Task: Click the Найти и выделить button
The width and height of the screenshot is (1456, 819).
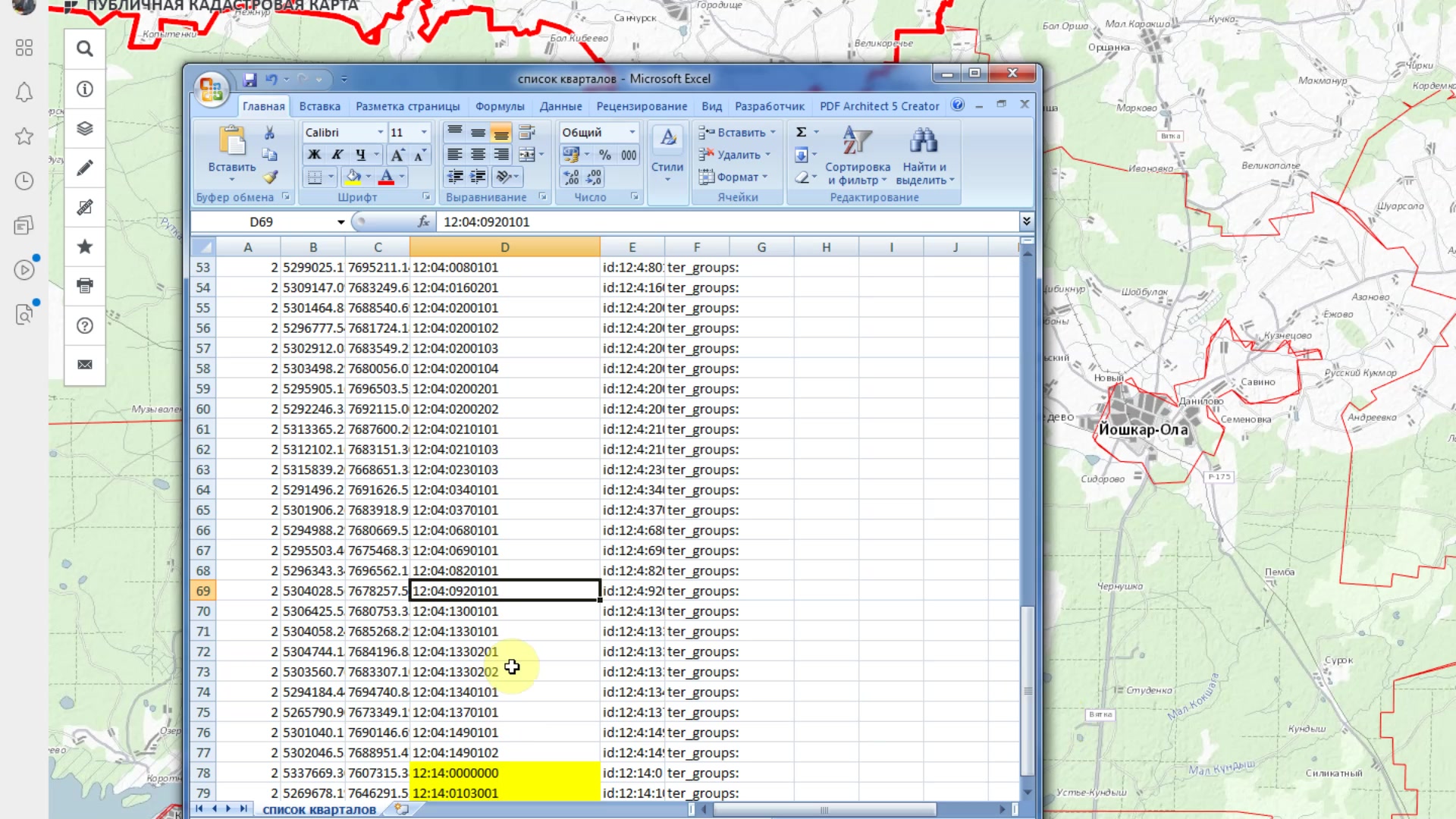Action: tap(924, 155)
